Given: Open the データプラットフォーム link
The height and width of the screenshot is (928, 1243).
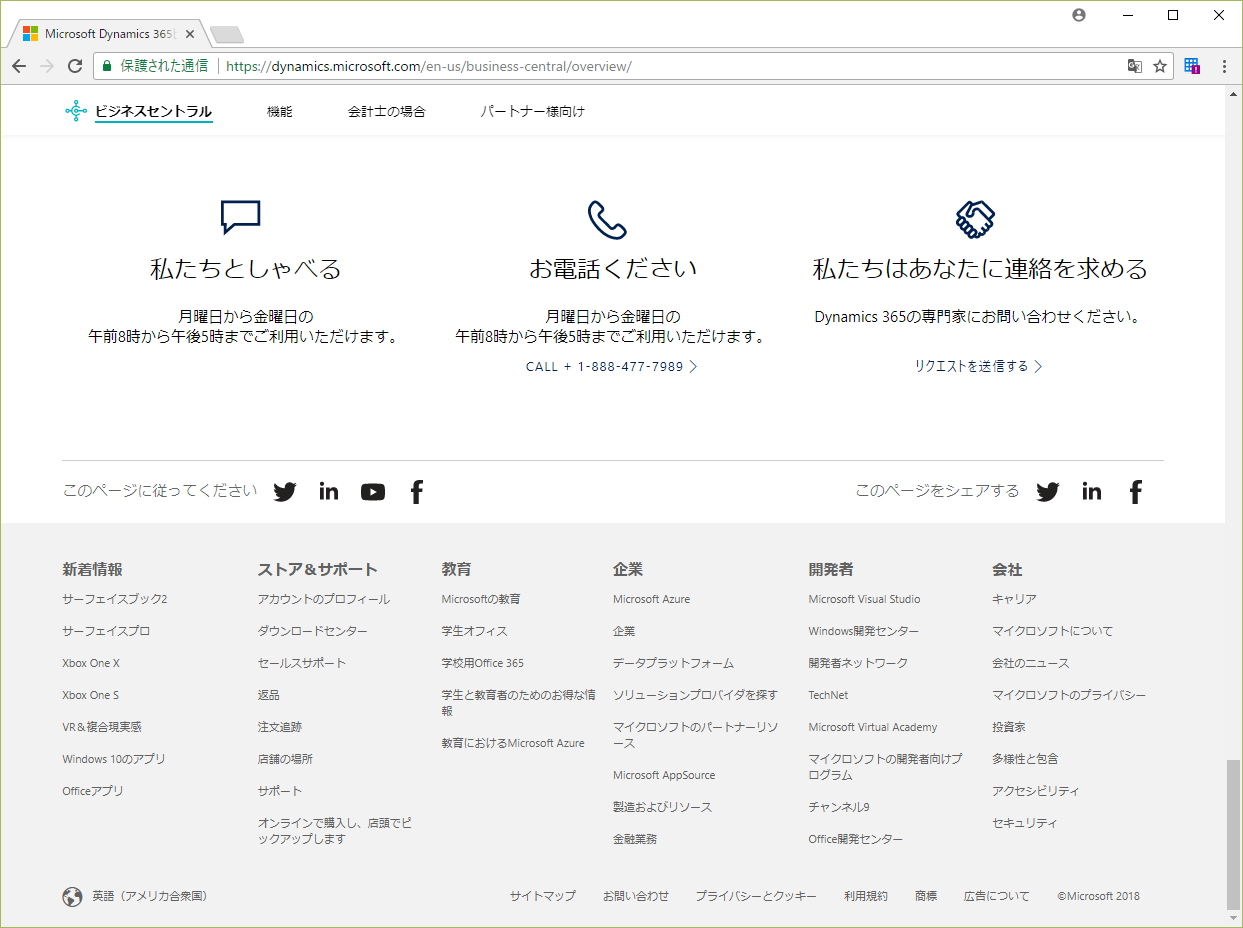Looking at the screenshot, I should [x=673, y=663].
